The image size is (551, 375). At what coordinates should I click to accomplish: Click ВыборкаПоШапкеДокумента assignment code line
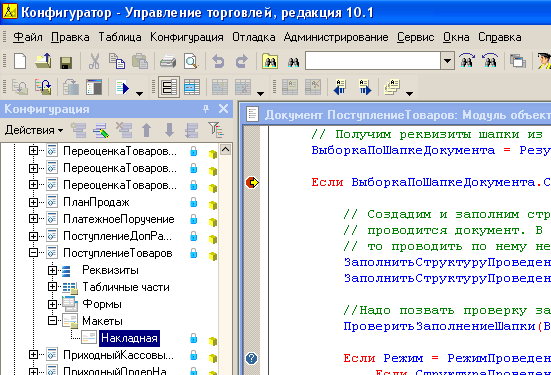[431, 150]
